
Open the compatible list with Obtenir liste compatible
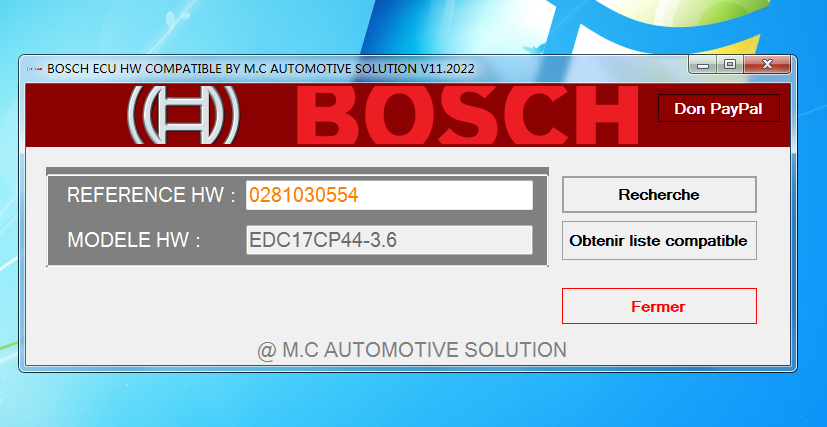659,240
